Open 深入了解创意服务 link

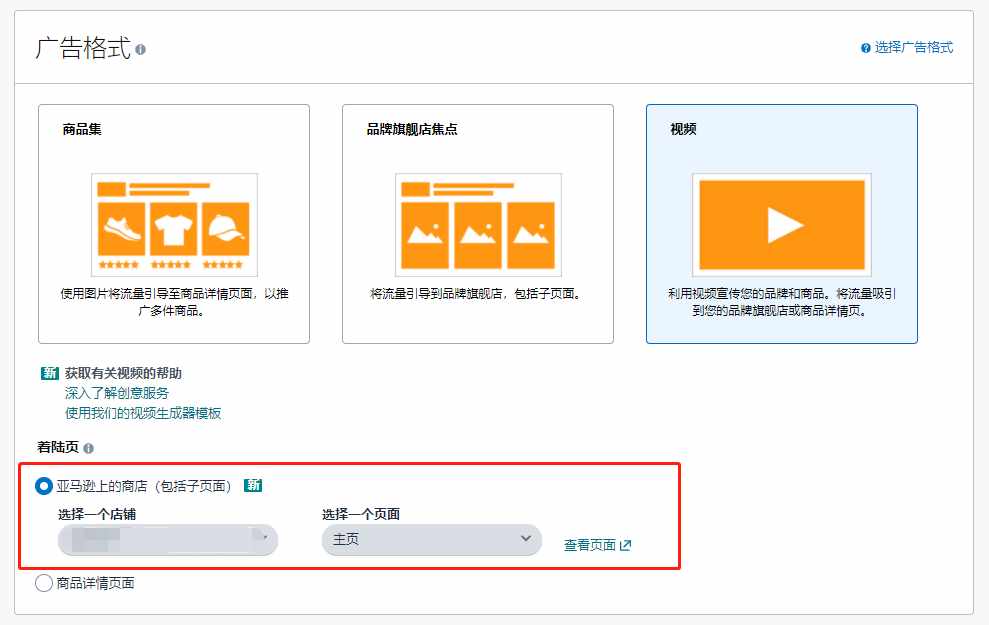117,393
